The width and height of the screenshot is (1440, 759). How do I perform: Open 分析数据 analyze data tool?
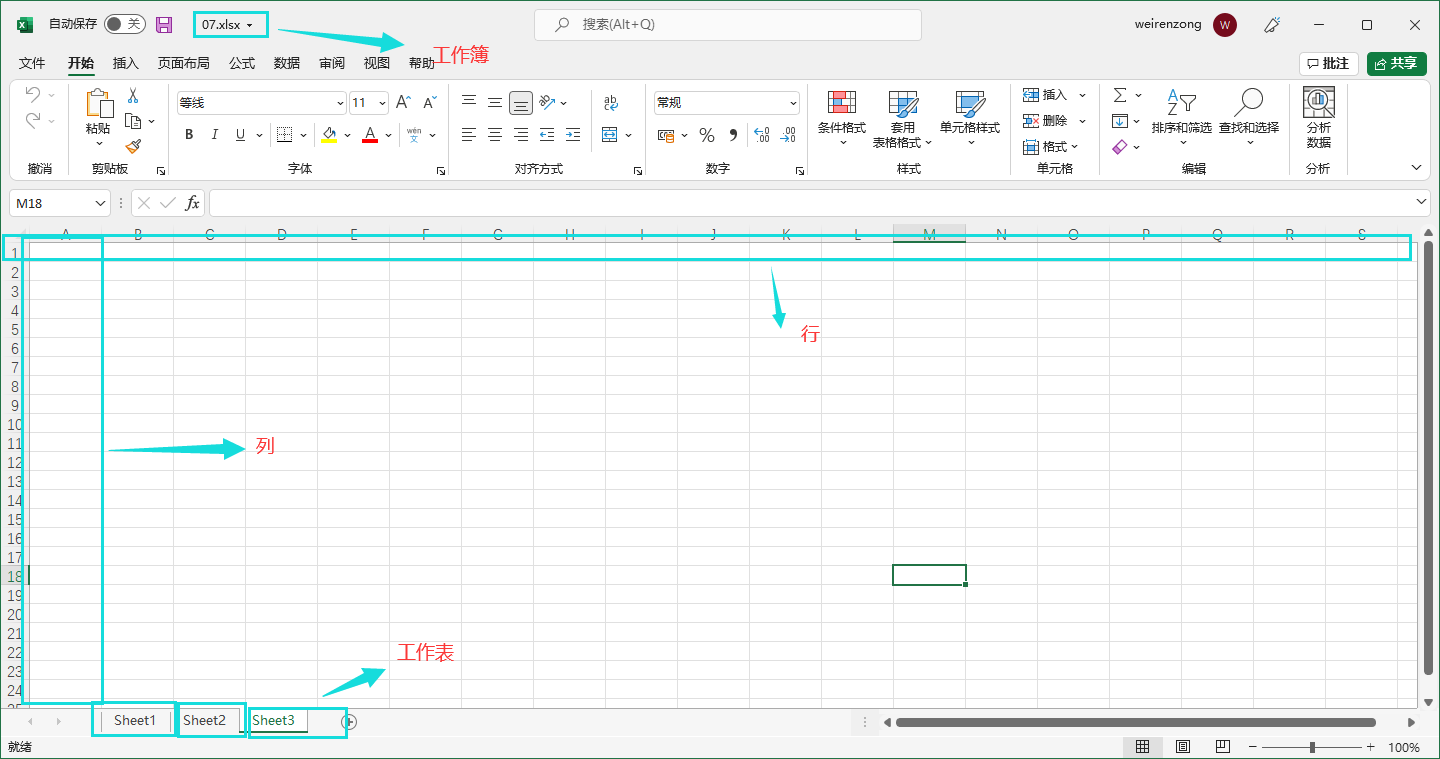1318,118
